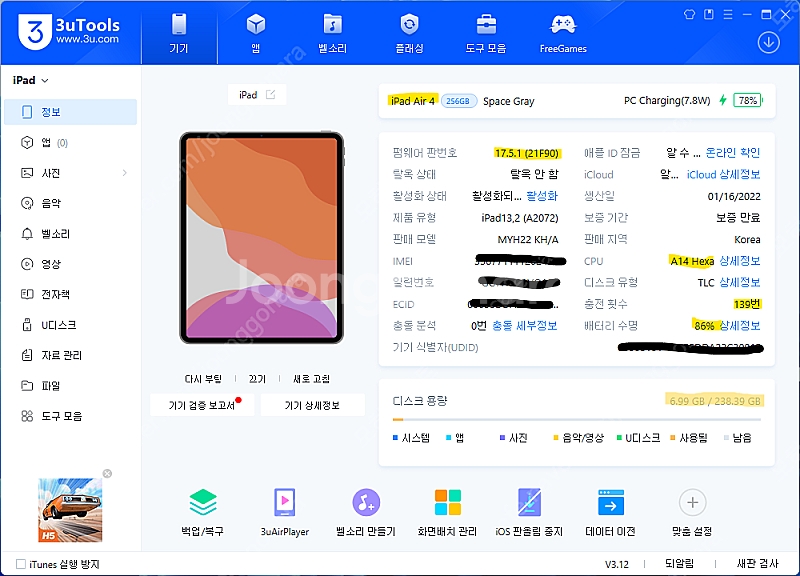Open 기기 검증 보고서 report
The image size is (800, 576).
tap(202, 405)
